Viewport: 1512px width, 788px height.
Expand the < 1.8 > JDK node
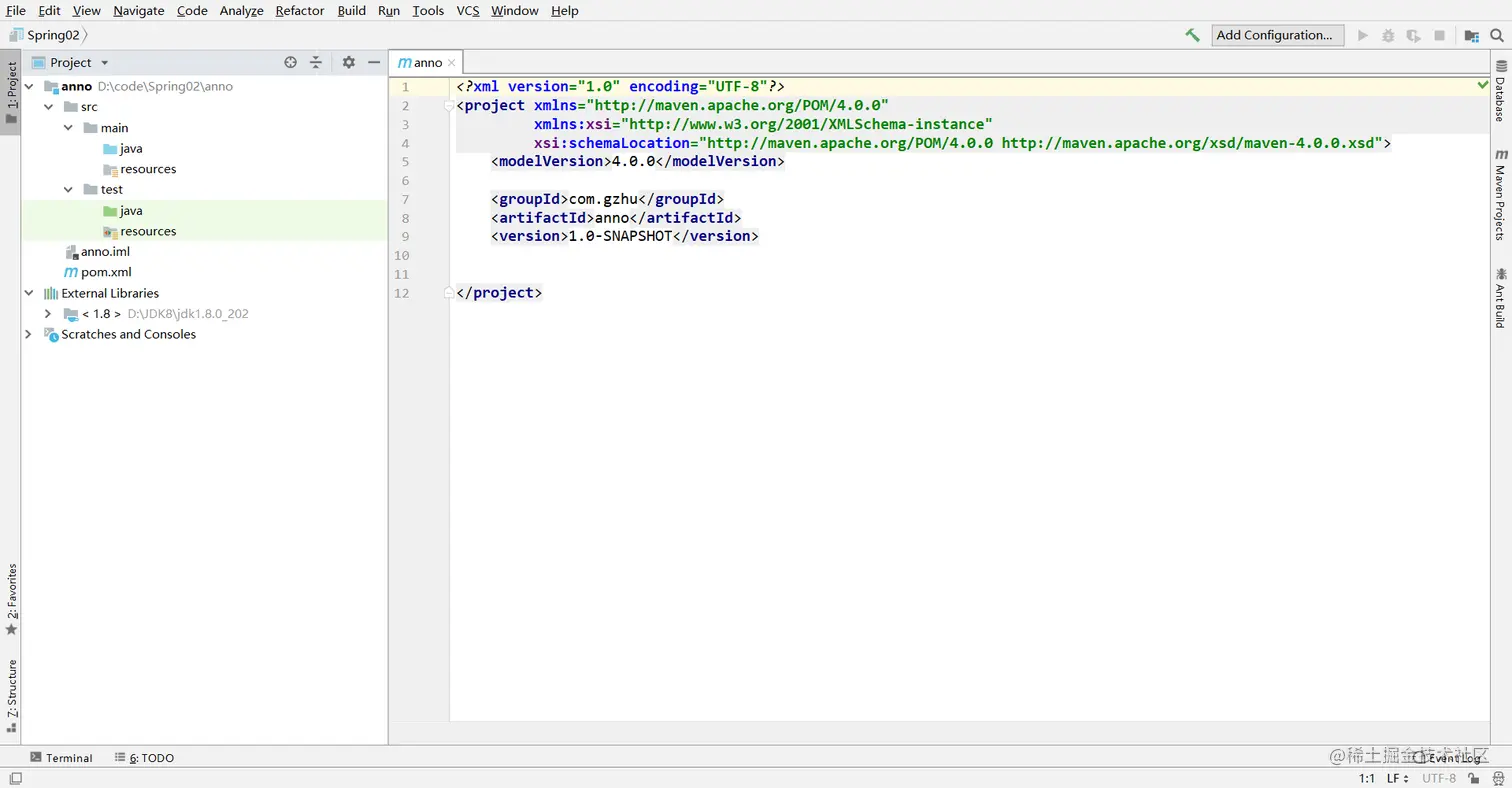point(48,314)
